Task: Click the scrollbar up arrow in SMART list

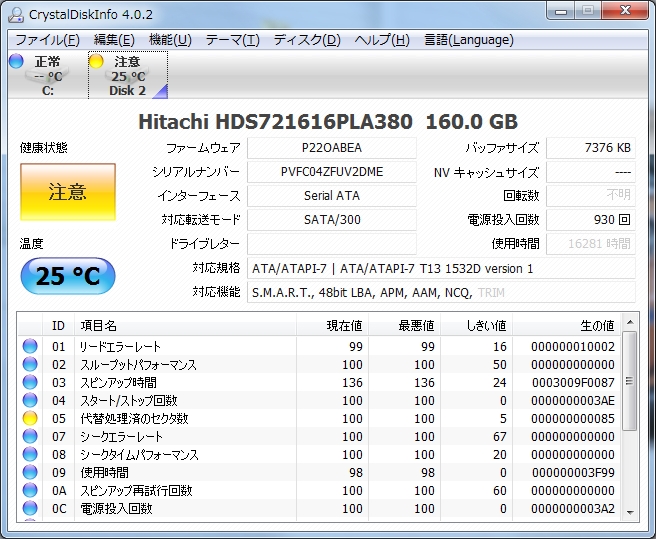Action: click(x=630, y=322)
